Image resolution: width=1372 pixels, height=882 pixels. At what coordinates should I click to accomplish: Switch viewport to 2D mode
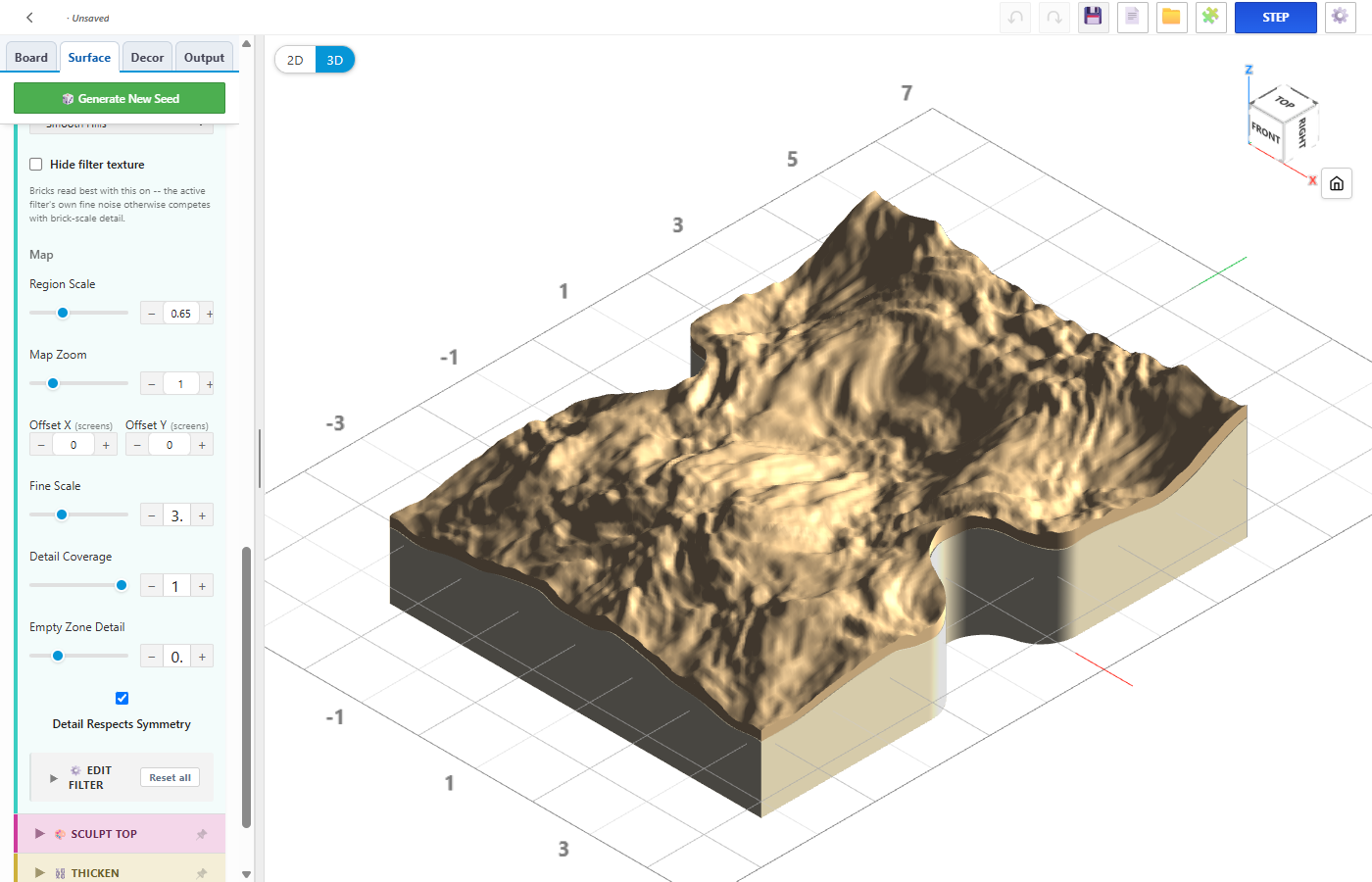295,60
